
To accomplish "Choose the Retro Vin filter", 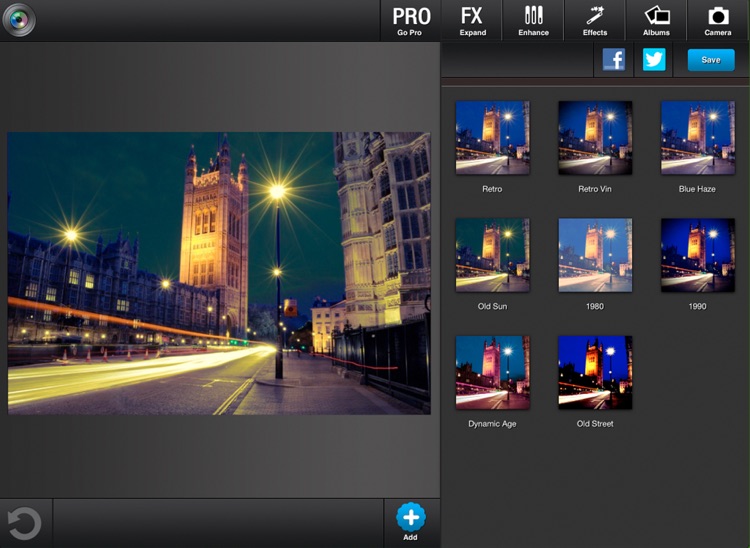I will pyautogui.click(x=595, y=138).
